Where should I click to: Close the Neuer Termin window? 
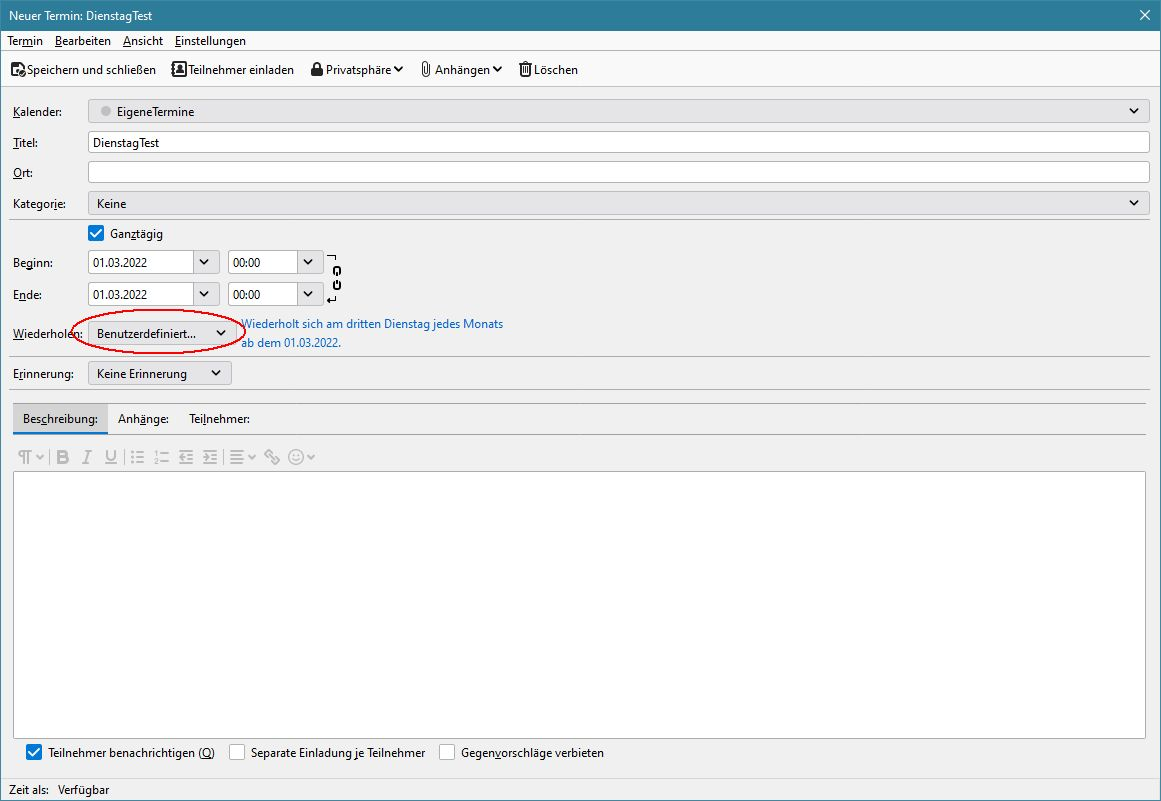(x=1145, y=15)
